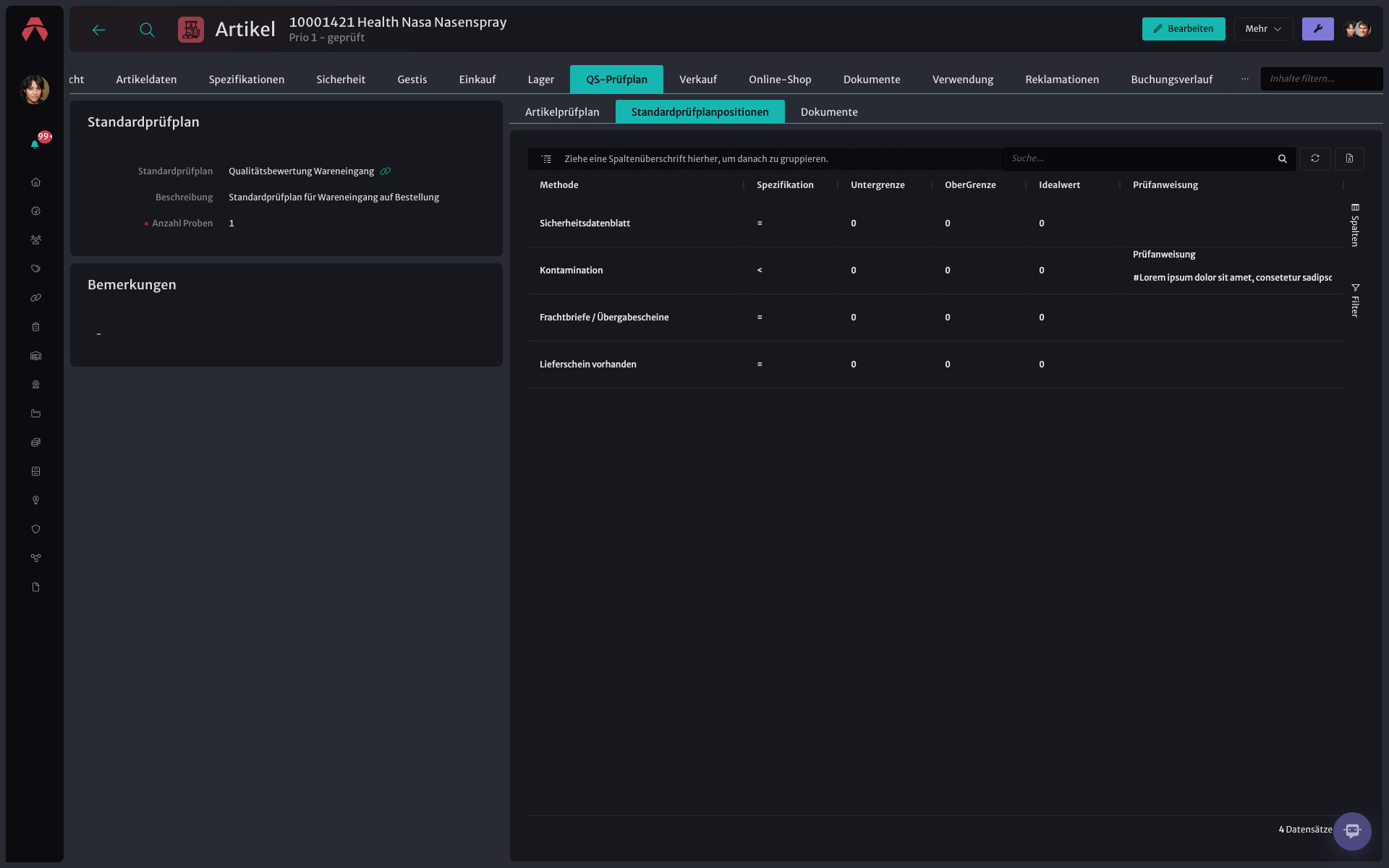Click the grouping list icon in grid
The width and height of the screenshot is (1389, 868).
[x=546, y=159]
